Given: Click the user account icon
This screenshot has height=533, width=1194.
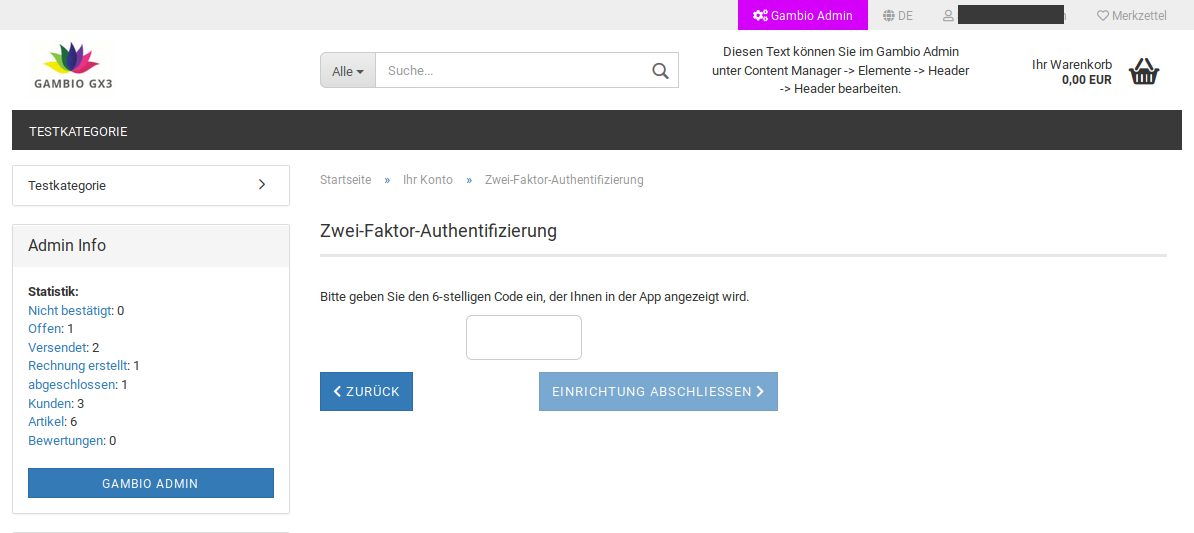Looking at the screenshot, I should pyautogui.click(x=948, y=16).
